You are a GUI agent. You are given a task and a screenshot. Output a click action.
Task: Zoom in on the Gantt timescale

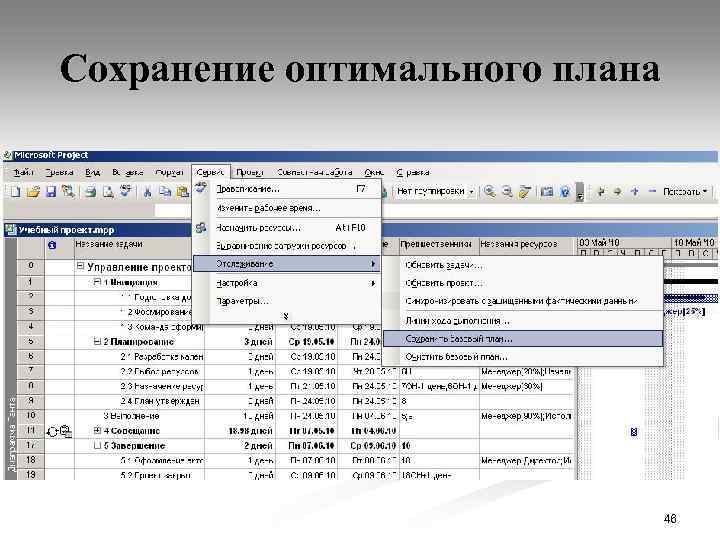click(x=489, y=191)
